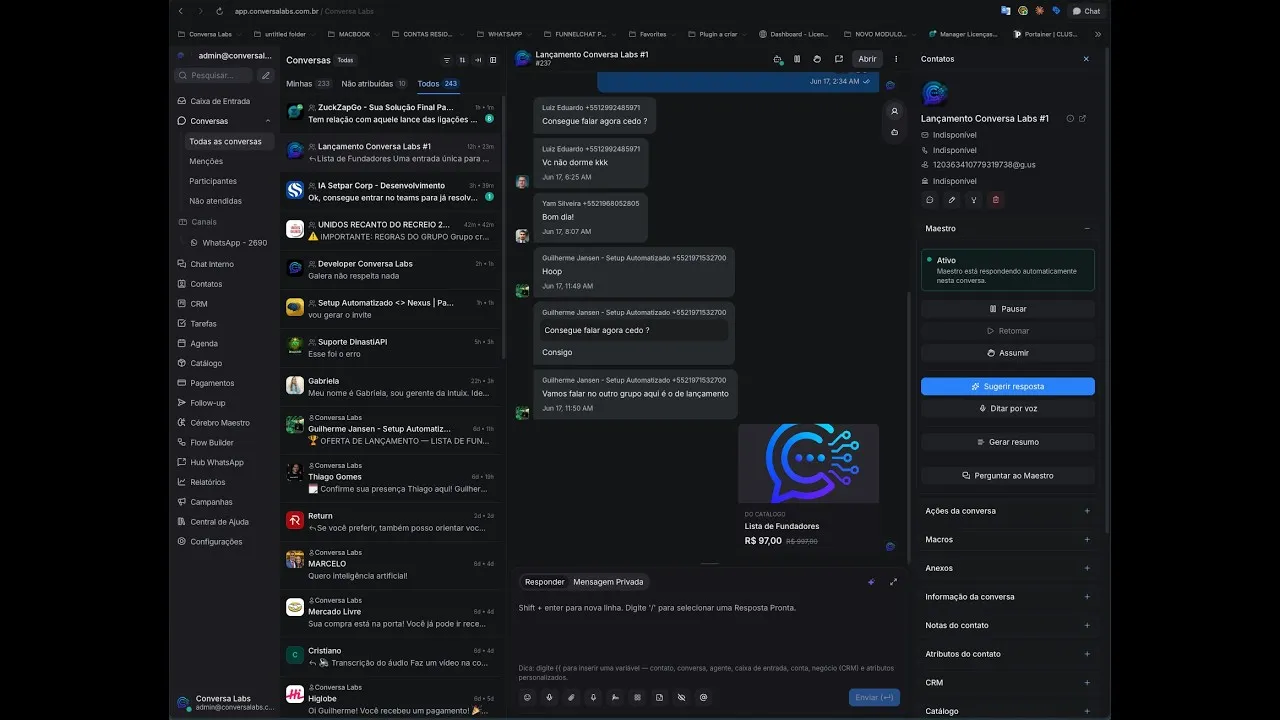This screenshot has height=720, width=1280.
Task: Click the share conversation icon in header
Action: tap(838, 59)
